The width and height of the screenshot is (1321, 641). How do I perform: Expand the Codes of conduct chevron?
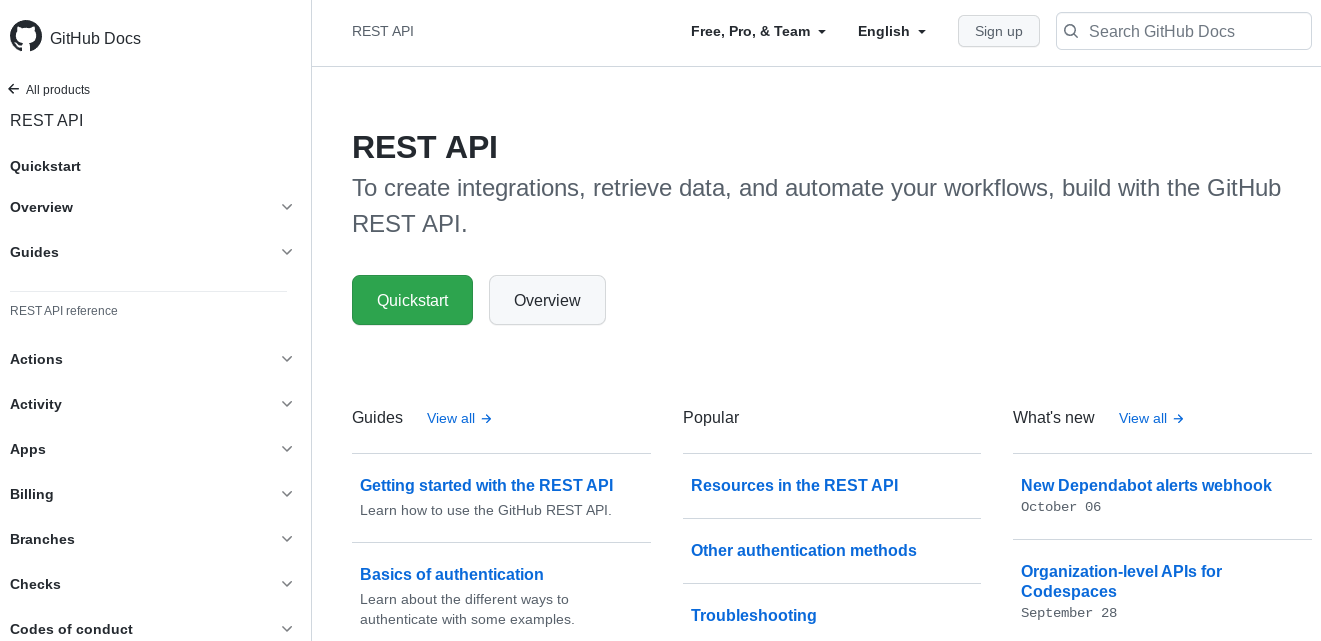(x=287, y=629)
